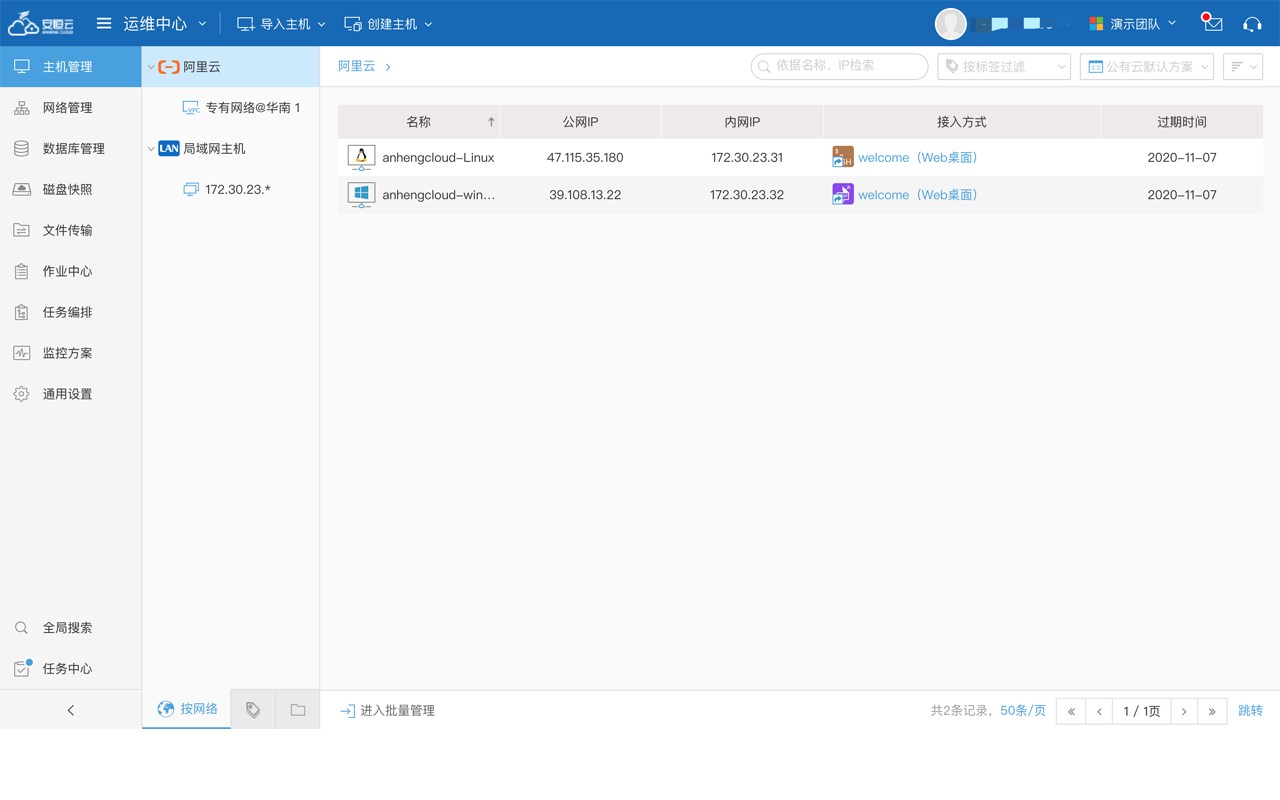Image resolution: width=1280 pixels, height=800 pixels.
Task: Open 网络管理 in the sidebar
Action: coord(70,108)
